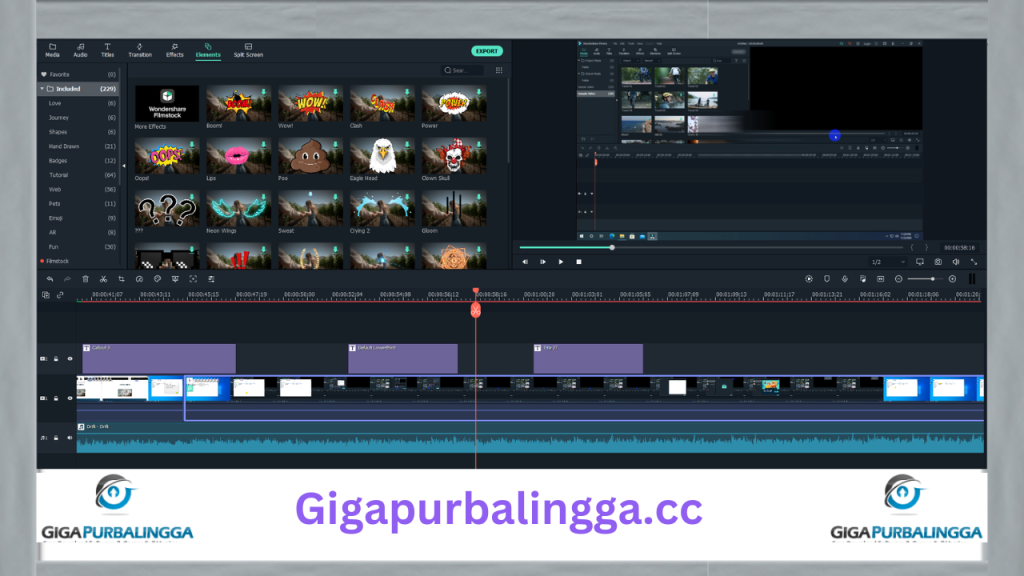The width and height of the screenshot is (1024, 576).
Task: Click the Delete trash icon
Action: pos(85,279)
